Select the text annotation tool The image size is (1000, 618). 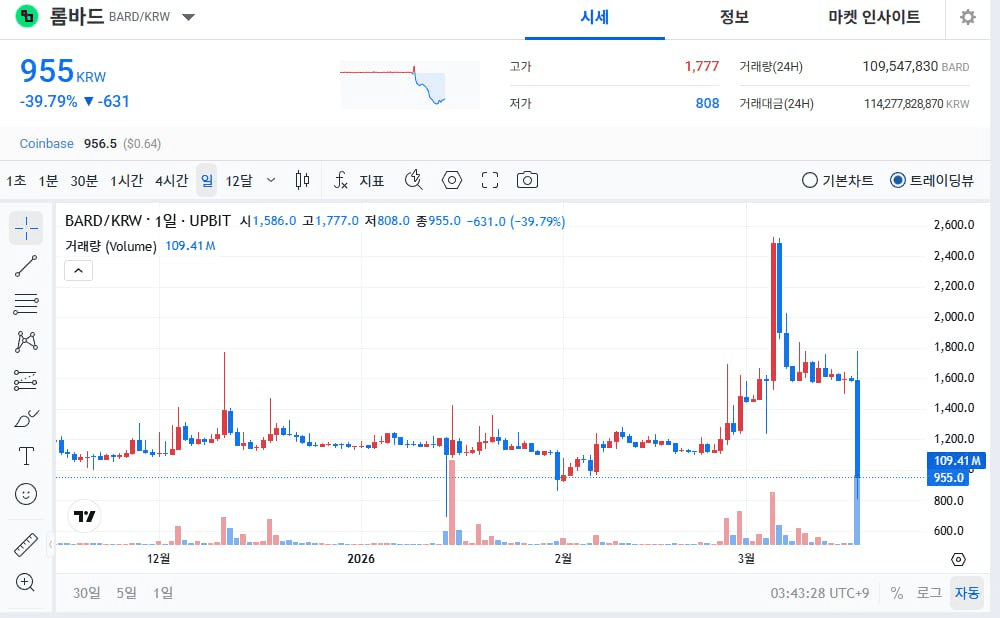pyautogui.click(x=26, y=457)
